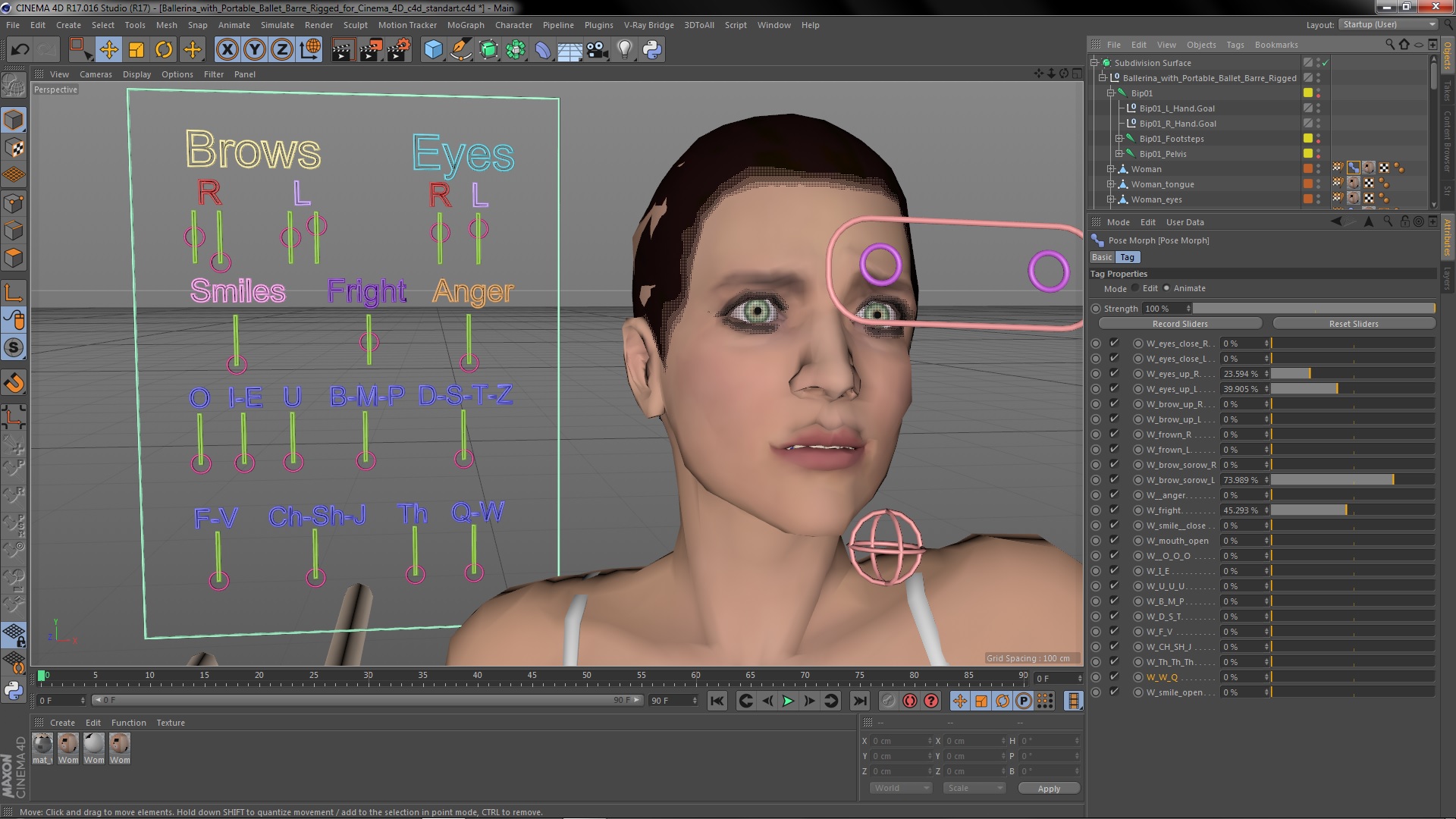Open material manager Texture menu
Image resolution: width=1456 pixels, height=819 pixels.
pyautogui.click(x=171, y=723)
